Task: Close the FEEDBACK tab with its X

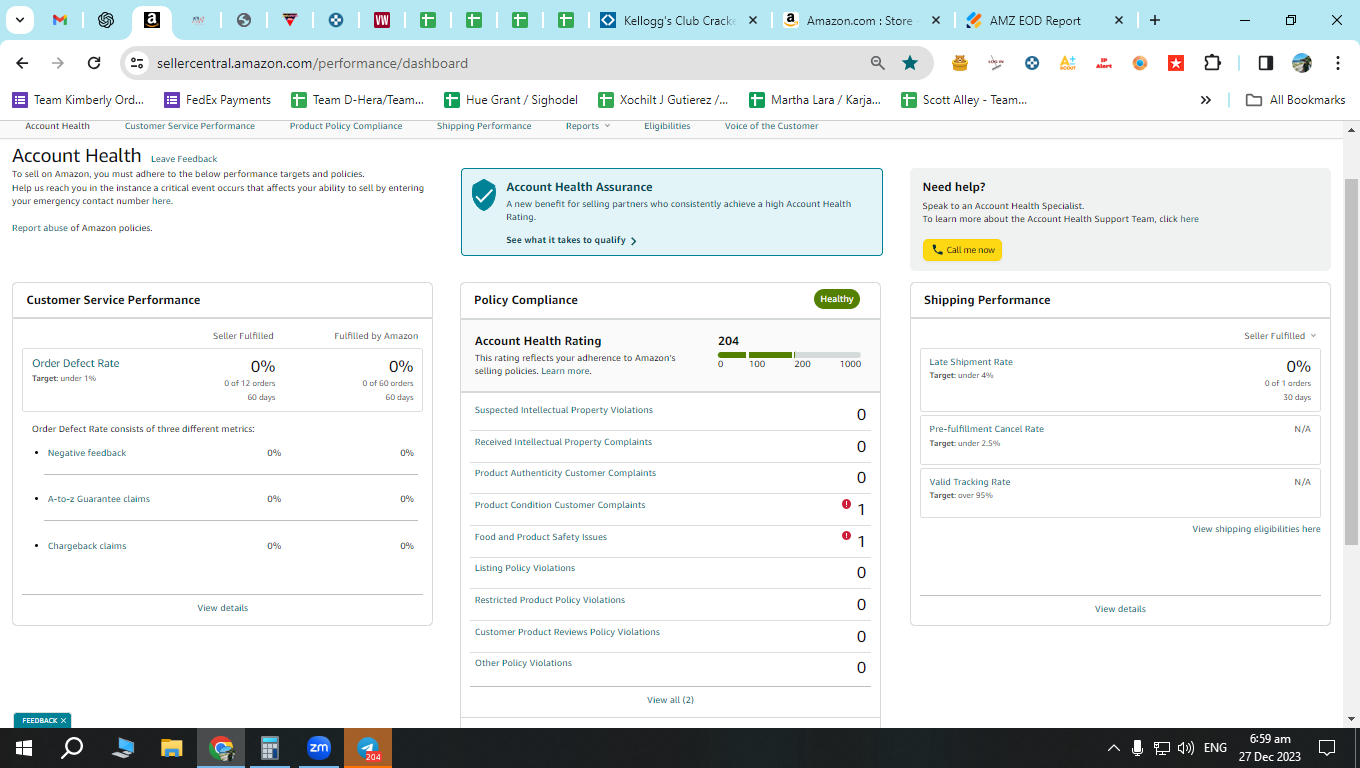Action: coord(63,720)
